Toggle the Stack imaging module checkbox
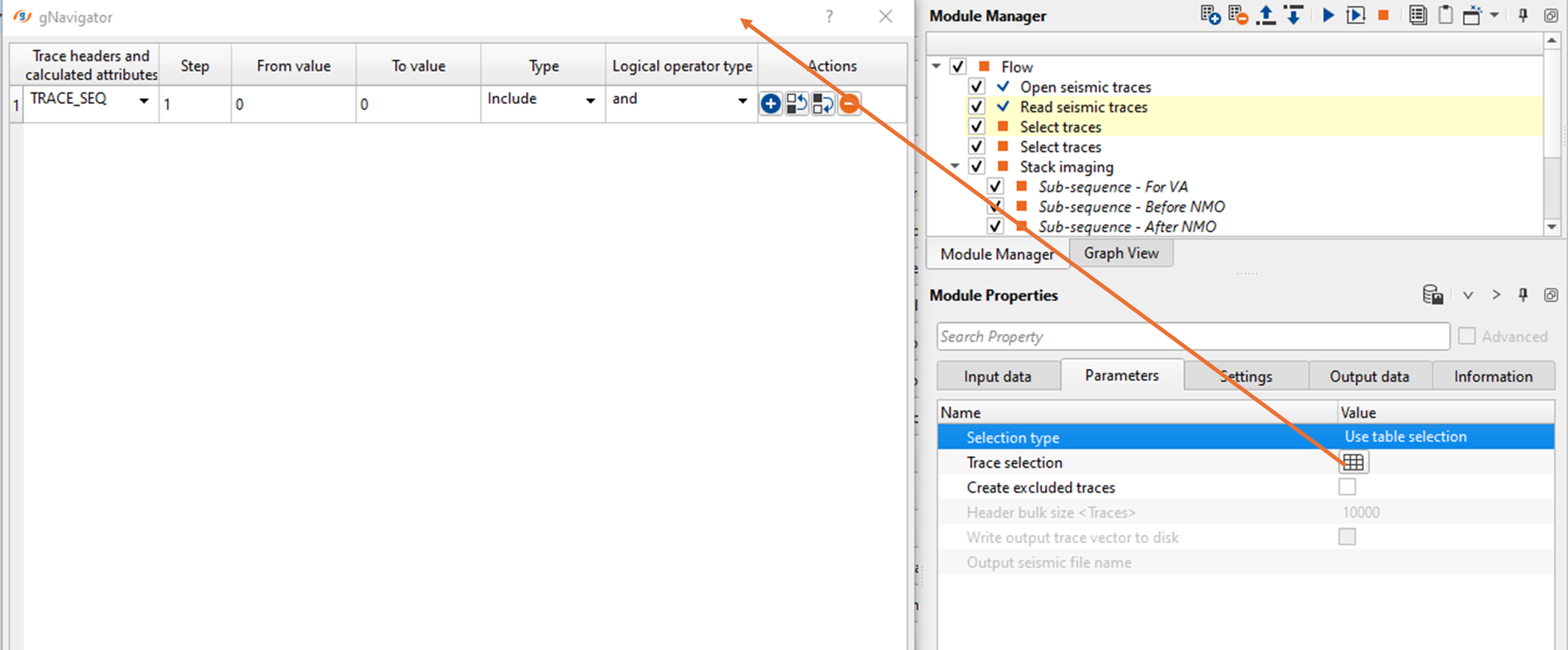Screen dimensions: 1568x650 976,166
